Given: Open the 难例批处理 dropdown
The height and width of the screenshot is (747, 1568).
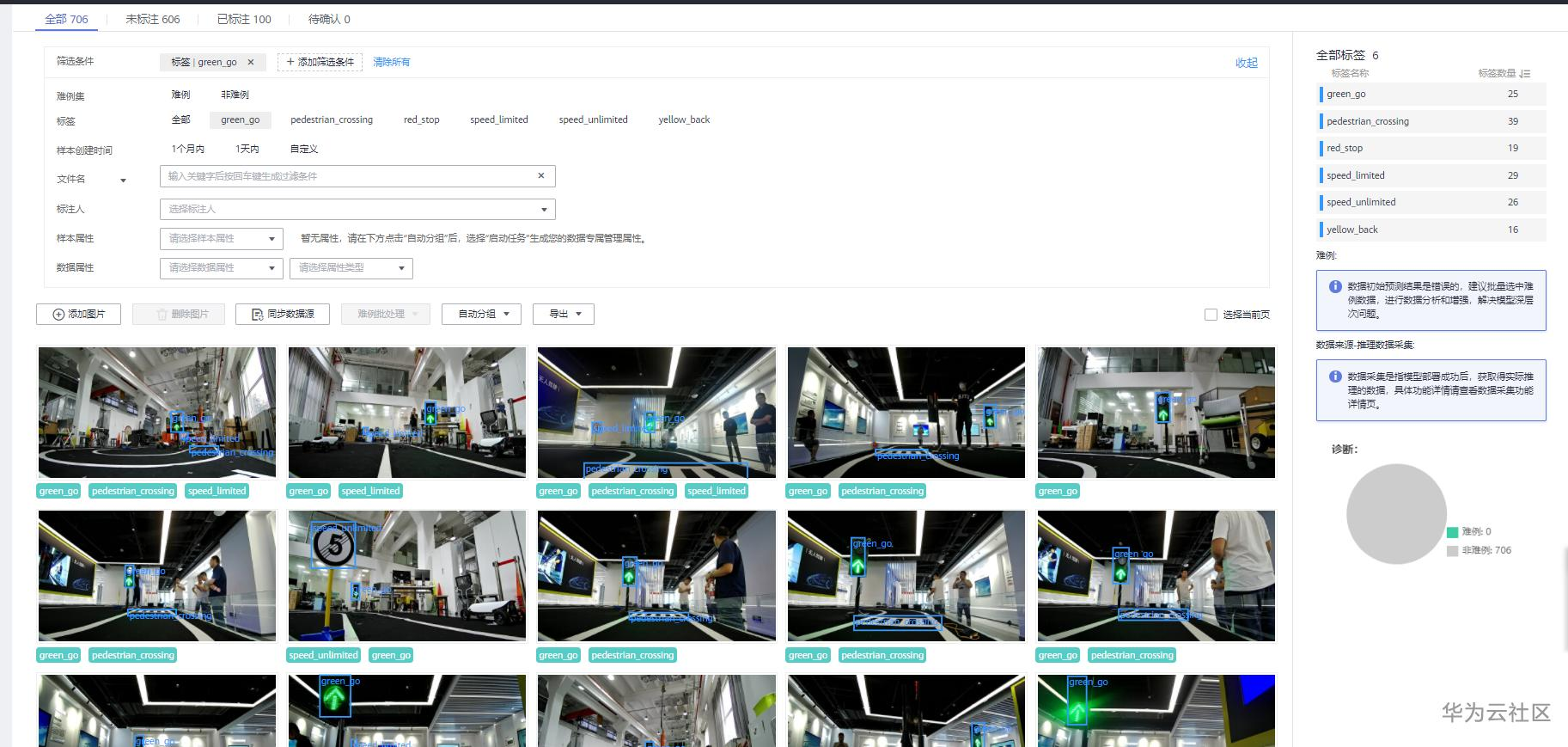Looking at the screenshot, I should tap(384, 314).
